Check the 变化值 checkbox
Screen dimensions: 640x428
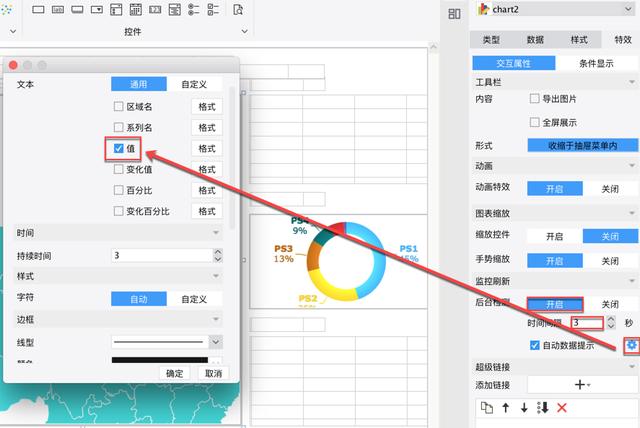click(x=118, y=169)
